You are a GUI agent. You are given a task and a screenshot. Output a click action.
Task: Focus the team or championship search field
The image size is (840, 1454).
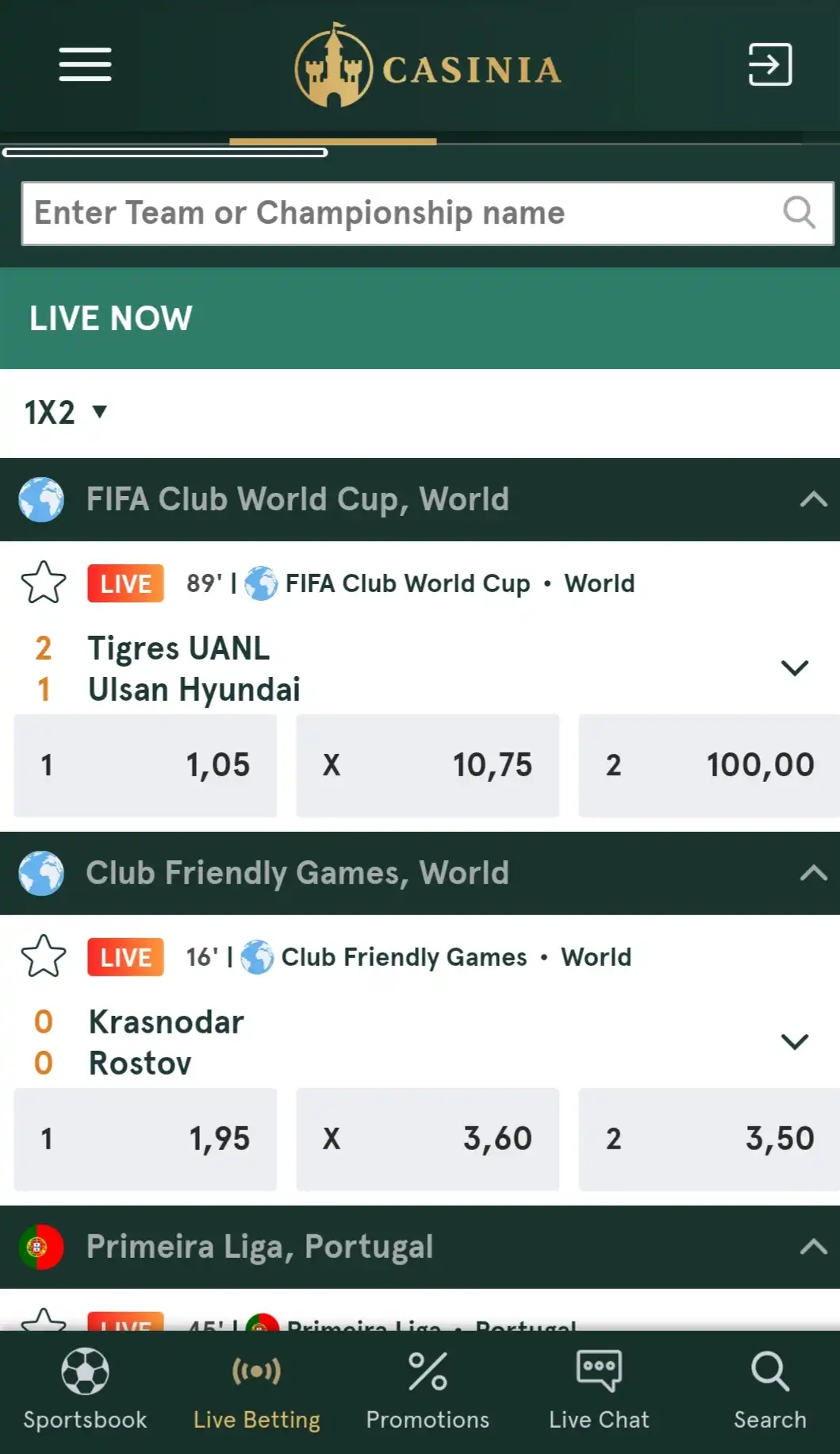(x=397, y=213)
